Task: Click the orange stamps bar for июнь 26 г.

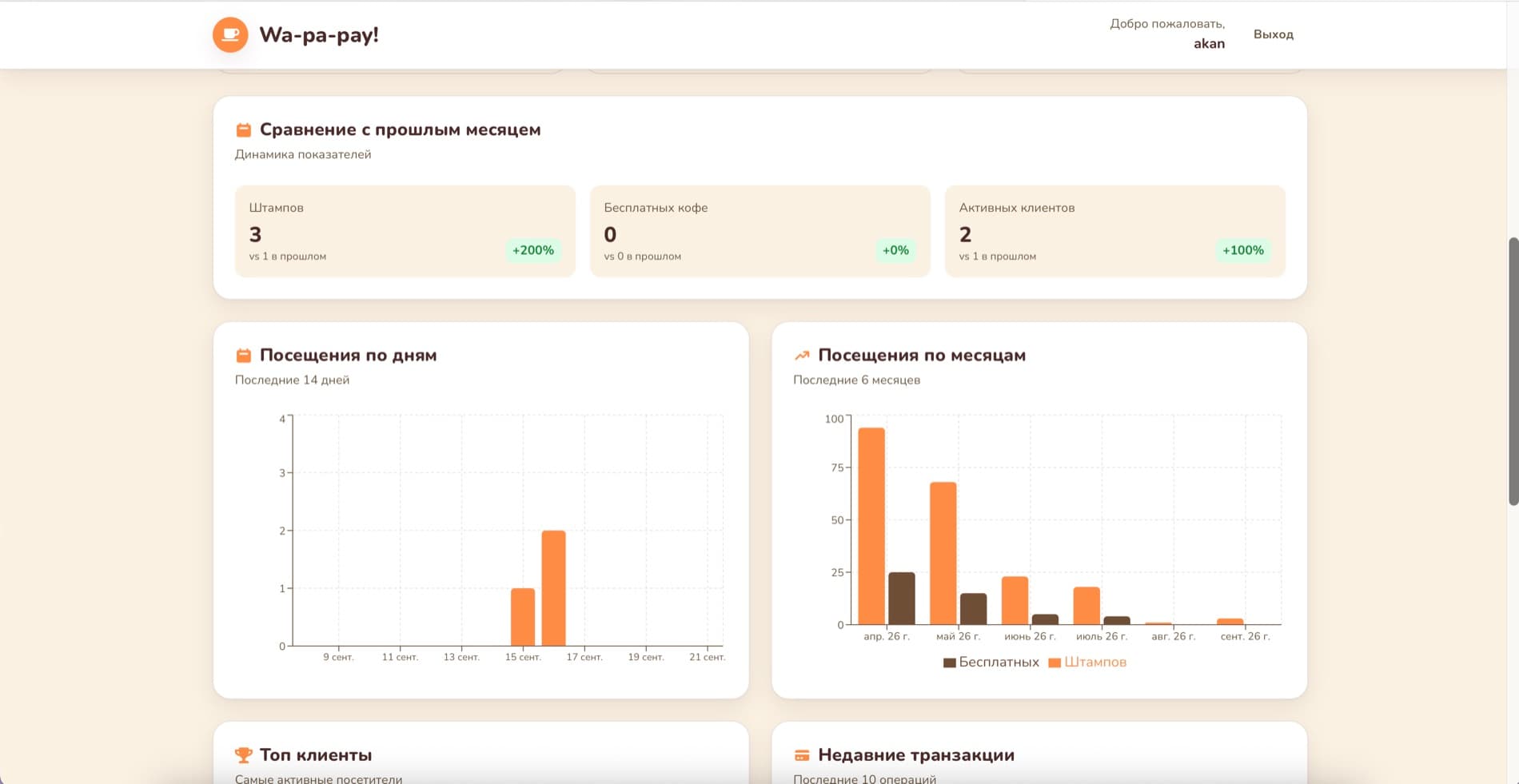Action: click(x=1015, y=600)
